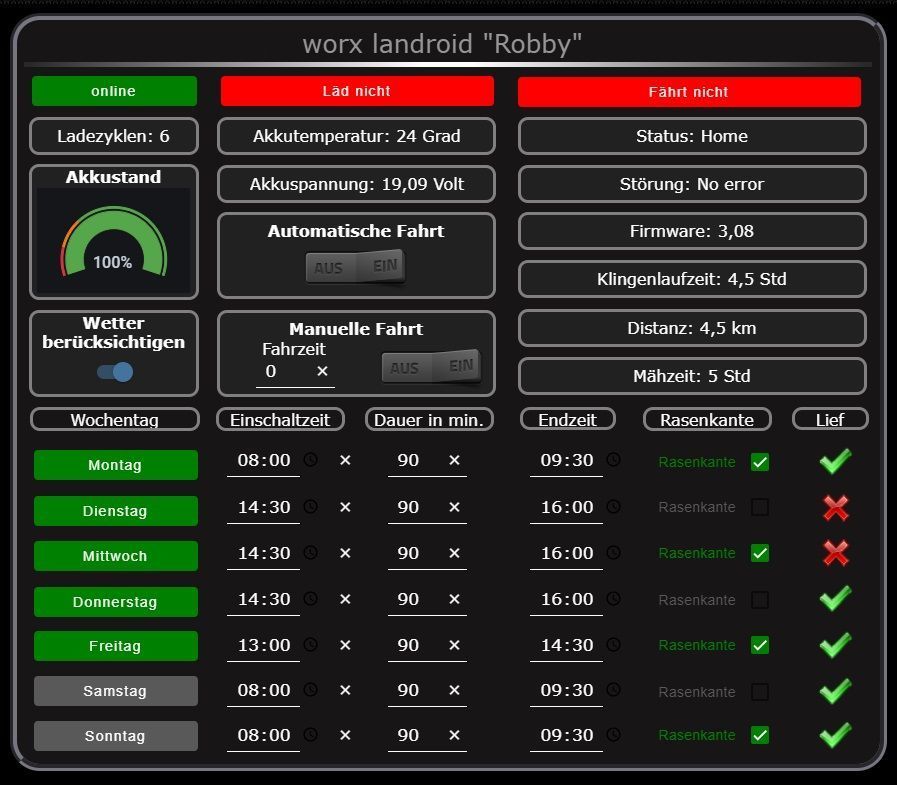Click the Dauer in min. column header

[429, 419]
